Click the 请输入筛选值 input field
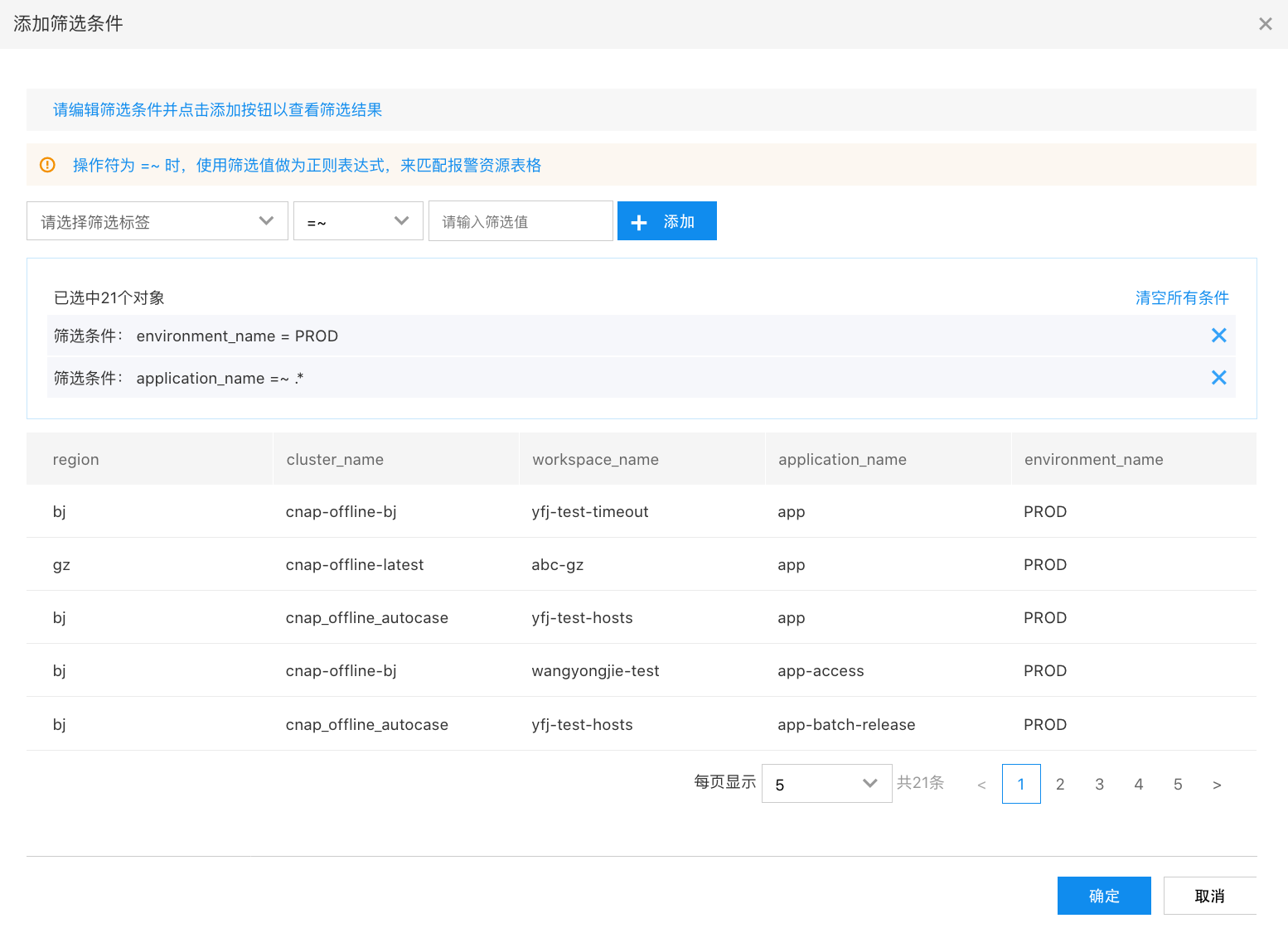This screenshot has width=1288, height=928. tap(521, 221)
